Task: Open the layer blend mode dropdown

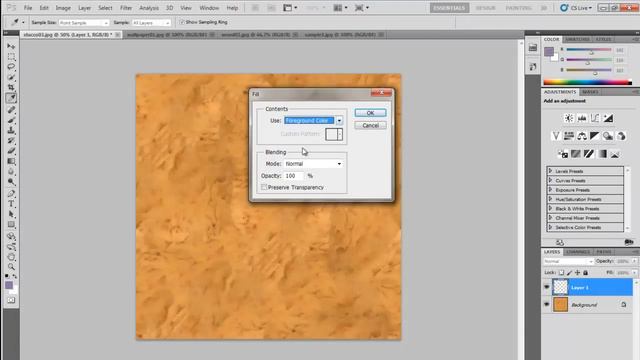Action: pos(568,261)
